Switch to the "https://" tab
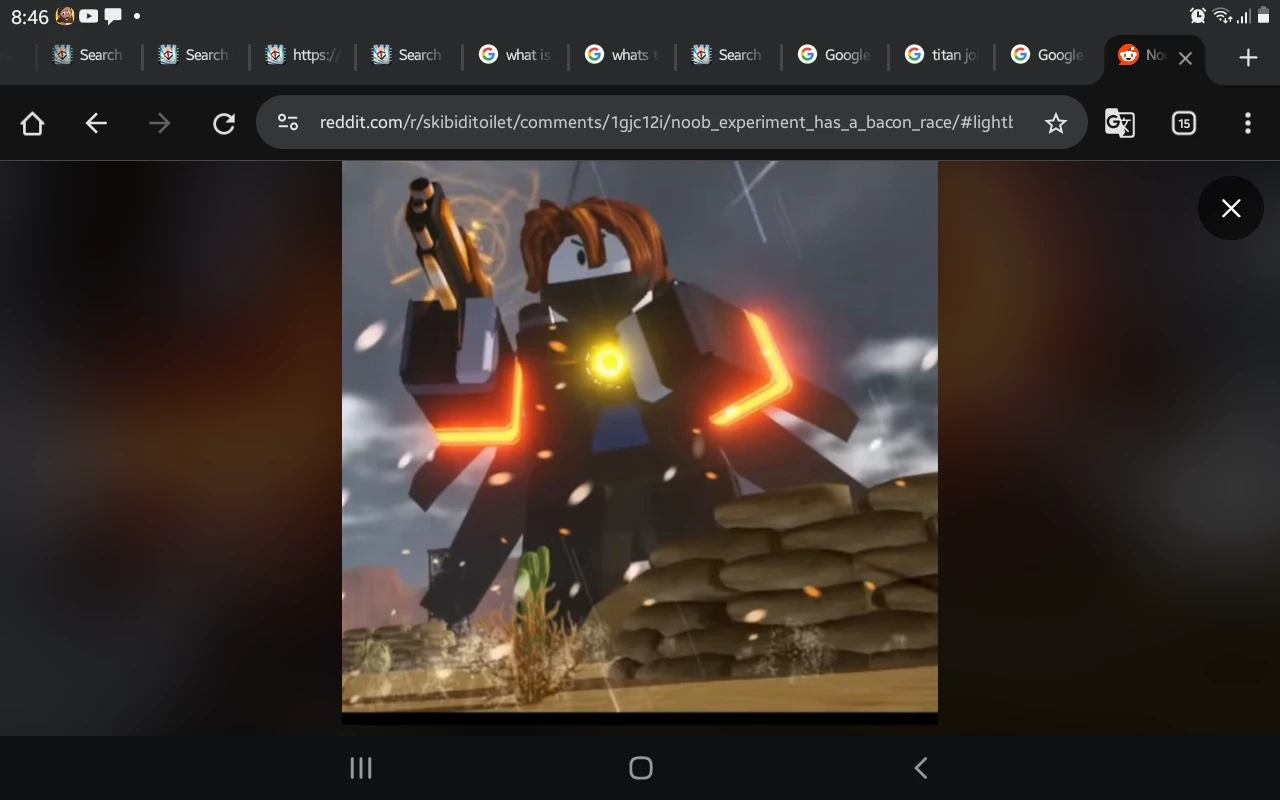1280x800 pixels. 303,55
